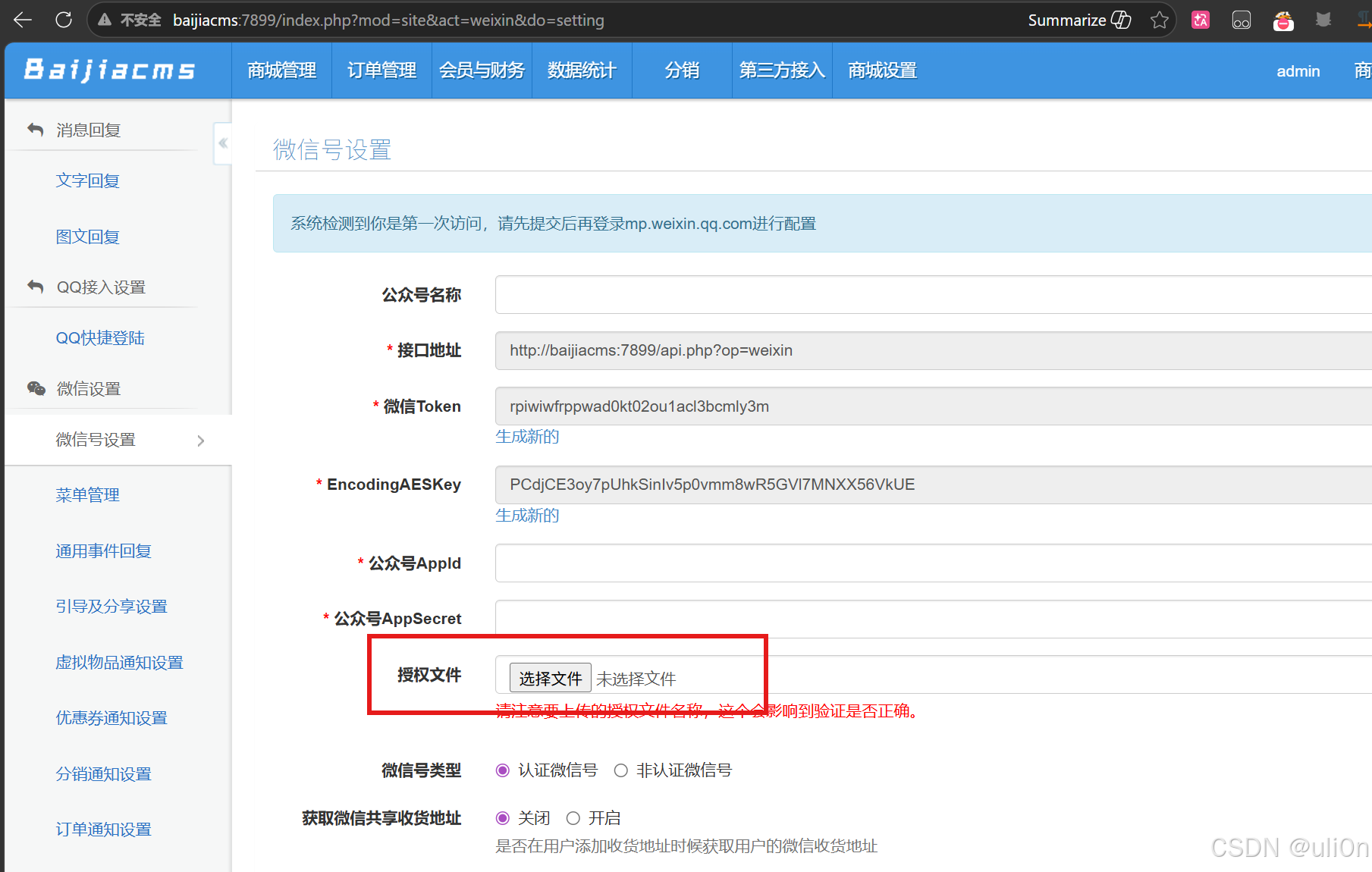Open the 订单管理 menu

click(x=381, y=71)
